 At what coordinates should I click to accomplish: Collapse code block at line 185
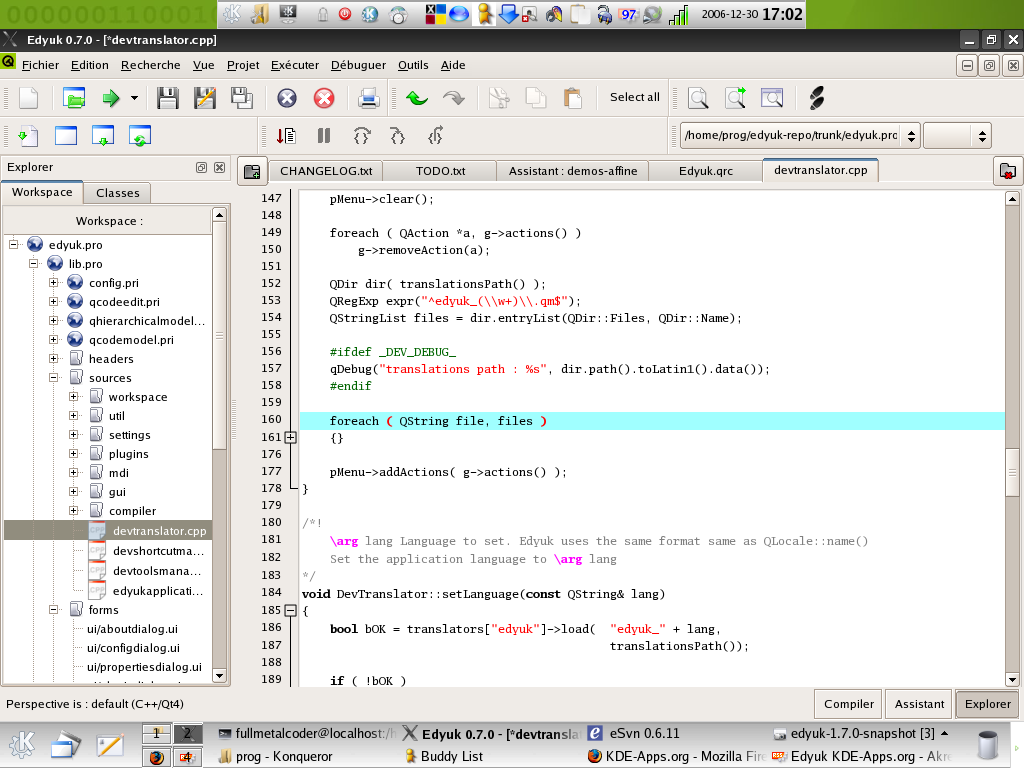click(x=291, y=611)
